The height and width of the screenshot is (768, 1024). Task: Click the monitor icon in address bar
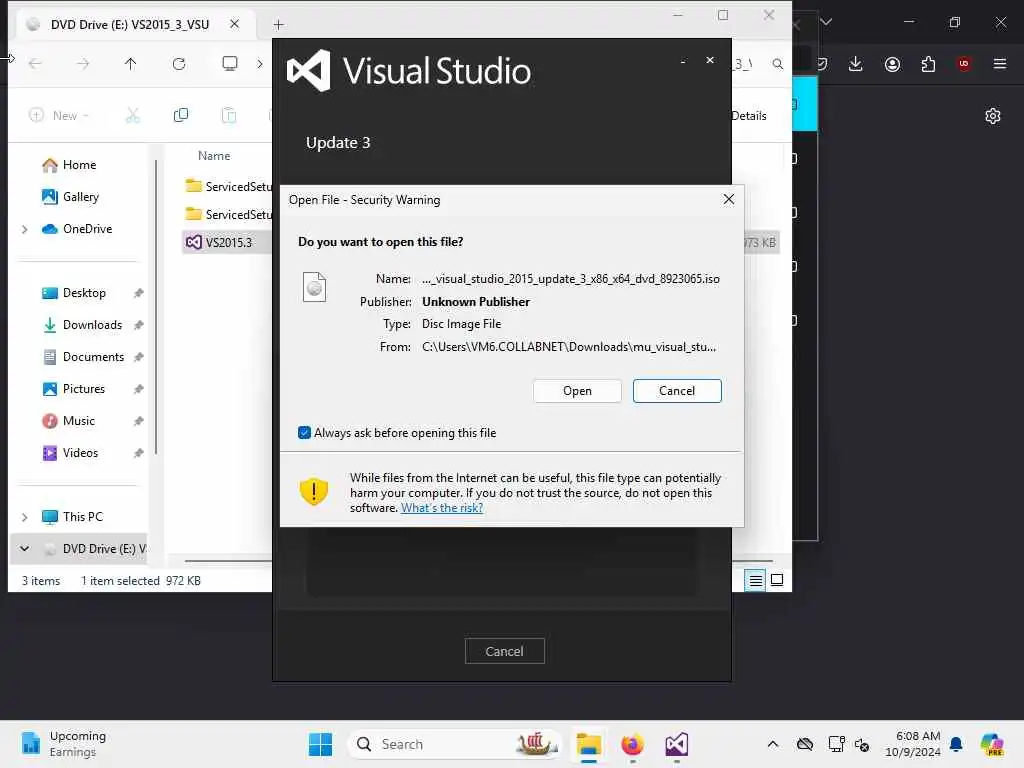pos(230,63)
